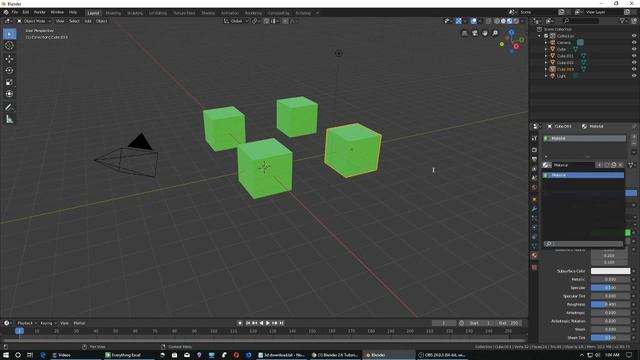The image size is (640, 360).
Task: Collapse the Collection tree in outliner
Action: [x=540, y=36]
